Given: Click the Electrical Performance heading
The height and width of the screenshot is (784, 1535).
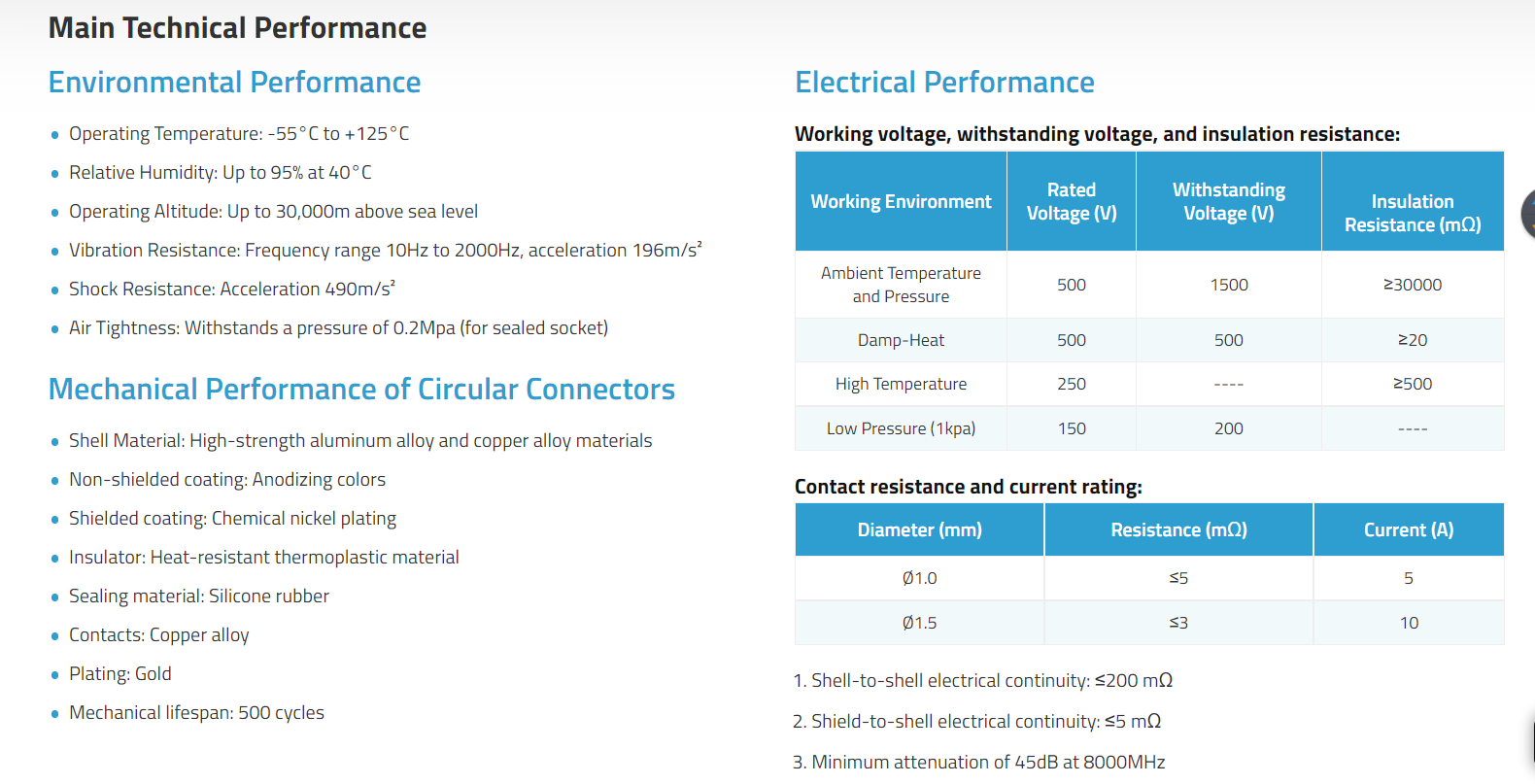Looking at the screenshot, I should coord(944,83).
